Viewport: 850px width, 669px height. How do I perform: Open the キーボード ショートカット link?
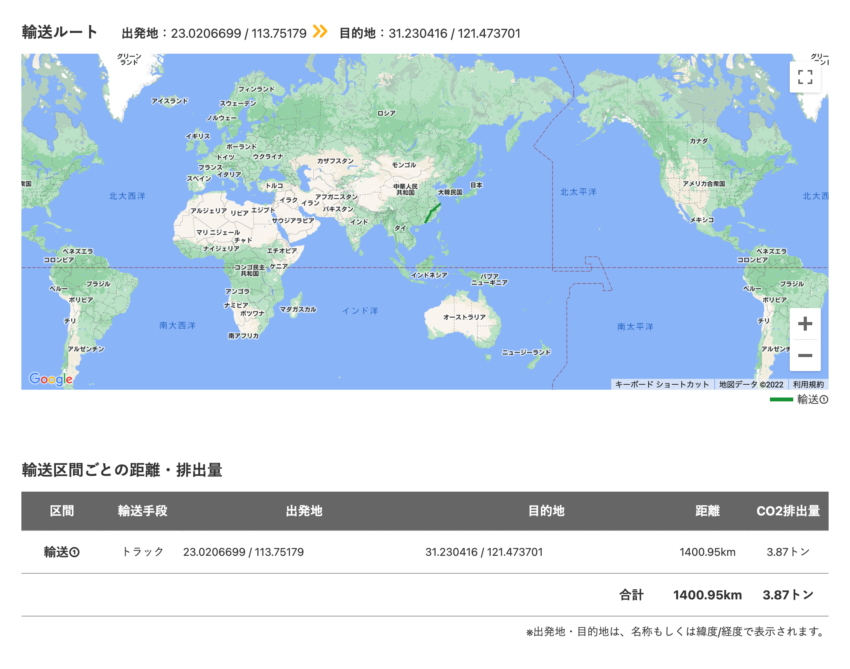[x=661, y=382]
